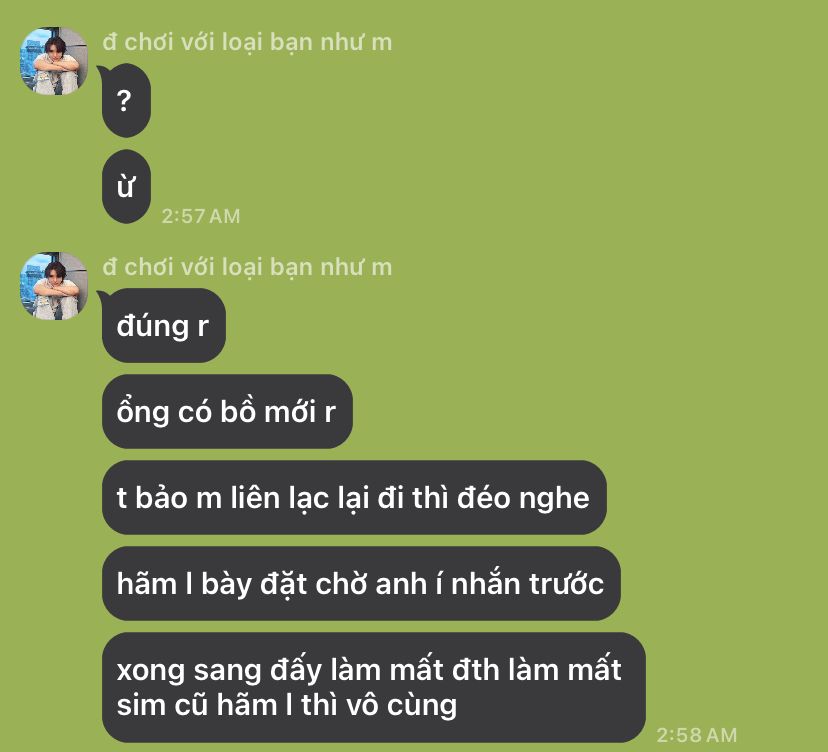The image size is (828, 752).
Task: Click the word "xong" starting the last message
Action: coord(150,672)
